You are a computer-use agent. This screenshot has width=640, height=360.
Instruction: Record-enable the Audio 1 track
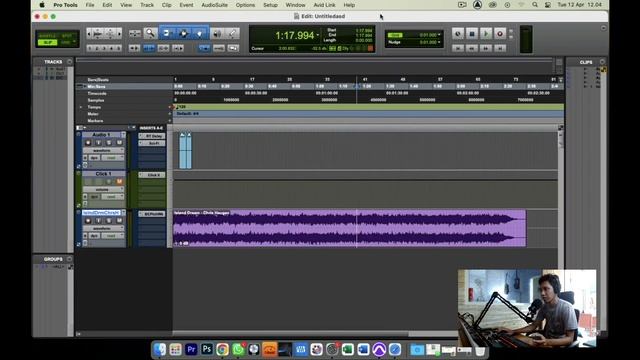pos(88,142)
